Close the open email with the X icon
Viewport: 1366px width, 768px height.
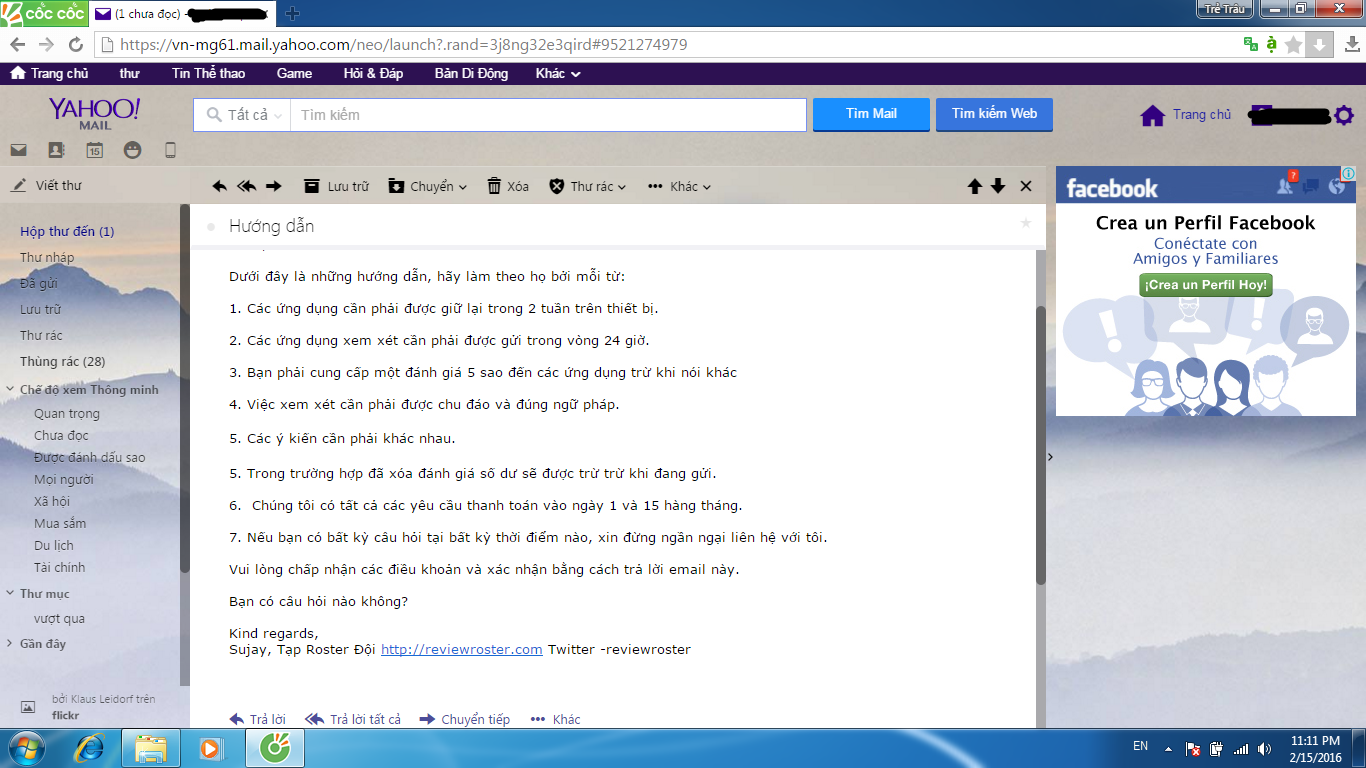click(x=1026, y=186)
